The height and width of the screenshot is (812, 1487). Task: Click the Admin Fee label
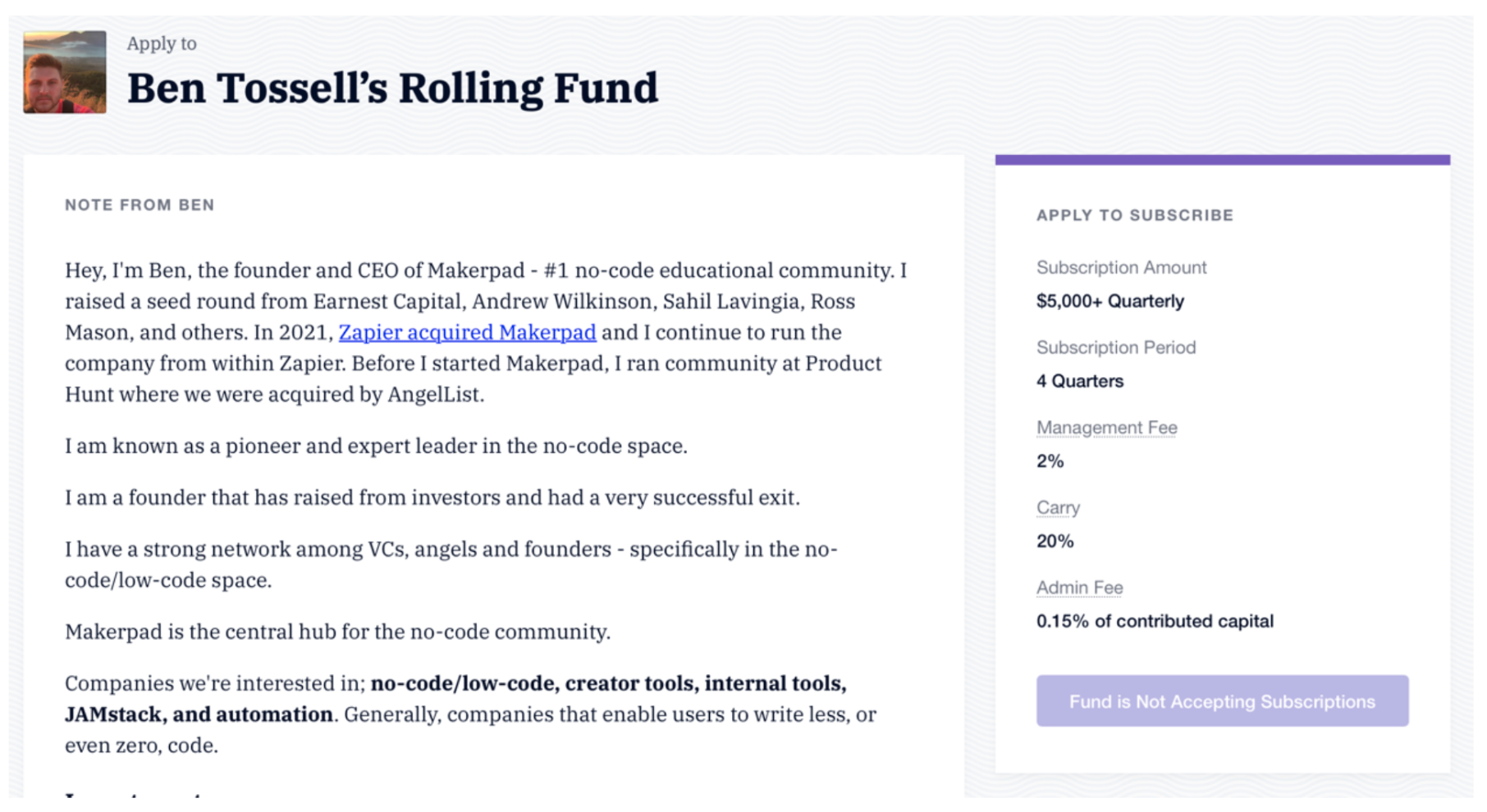[1079, 587]
